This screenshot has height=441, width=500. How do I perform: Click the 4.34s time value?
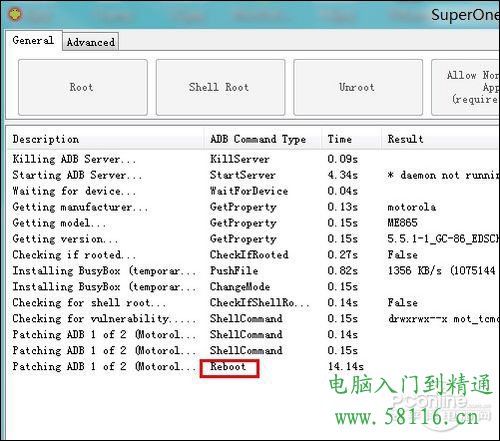(x=343, y=175)
